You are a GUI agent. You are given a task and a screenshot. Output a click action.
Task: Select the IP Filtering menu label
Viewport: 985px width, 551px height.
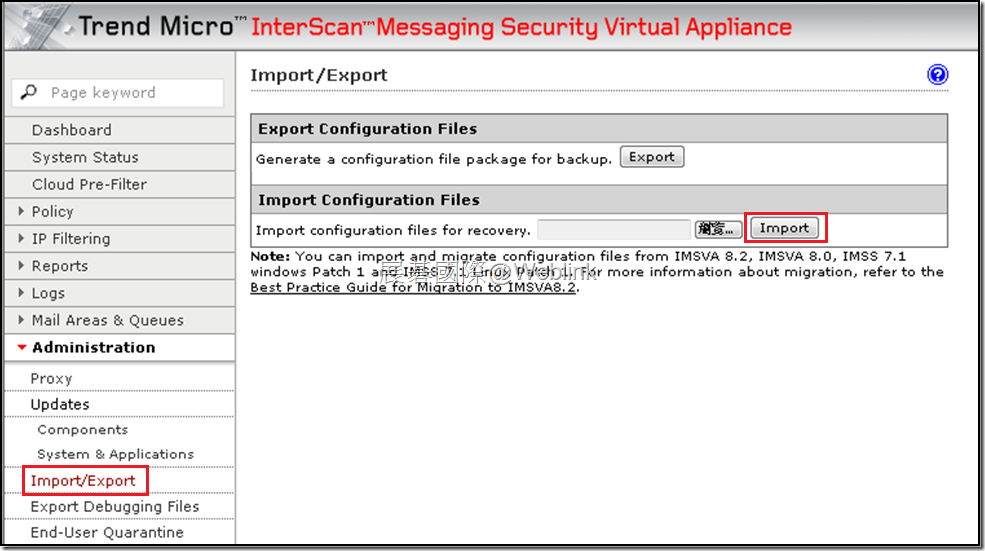71,239
